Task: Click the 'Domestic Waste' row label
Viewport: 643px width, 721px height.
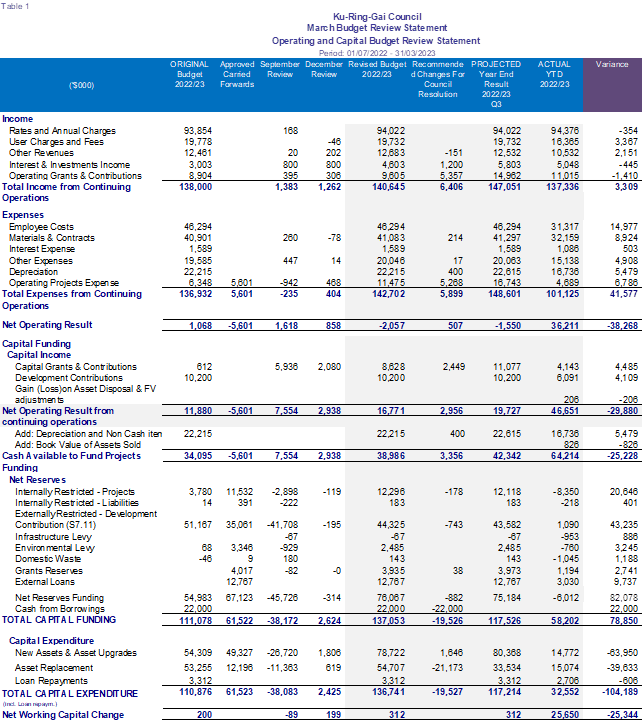Action: point(48,559)
